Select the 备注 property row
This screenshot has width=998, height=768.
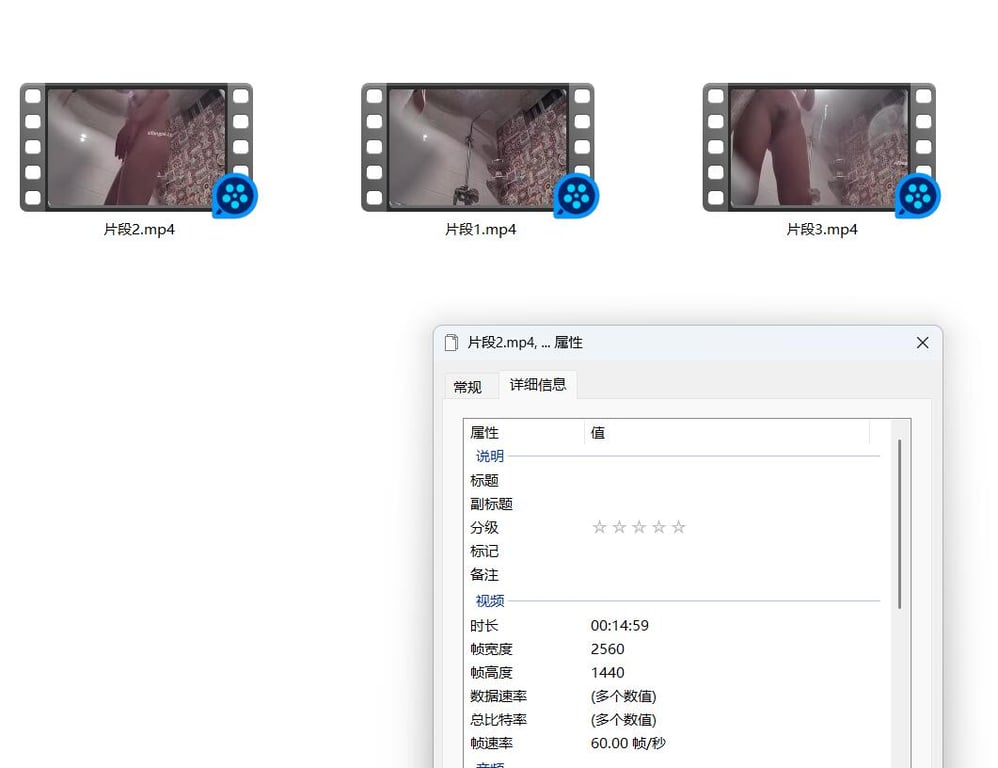click(x=675, y=575)
